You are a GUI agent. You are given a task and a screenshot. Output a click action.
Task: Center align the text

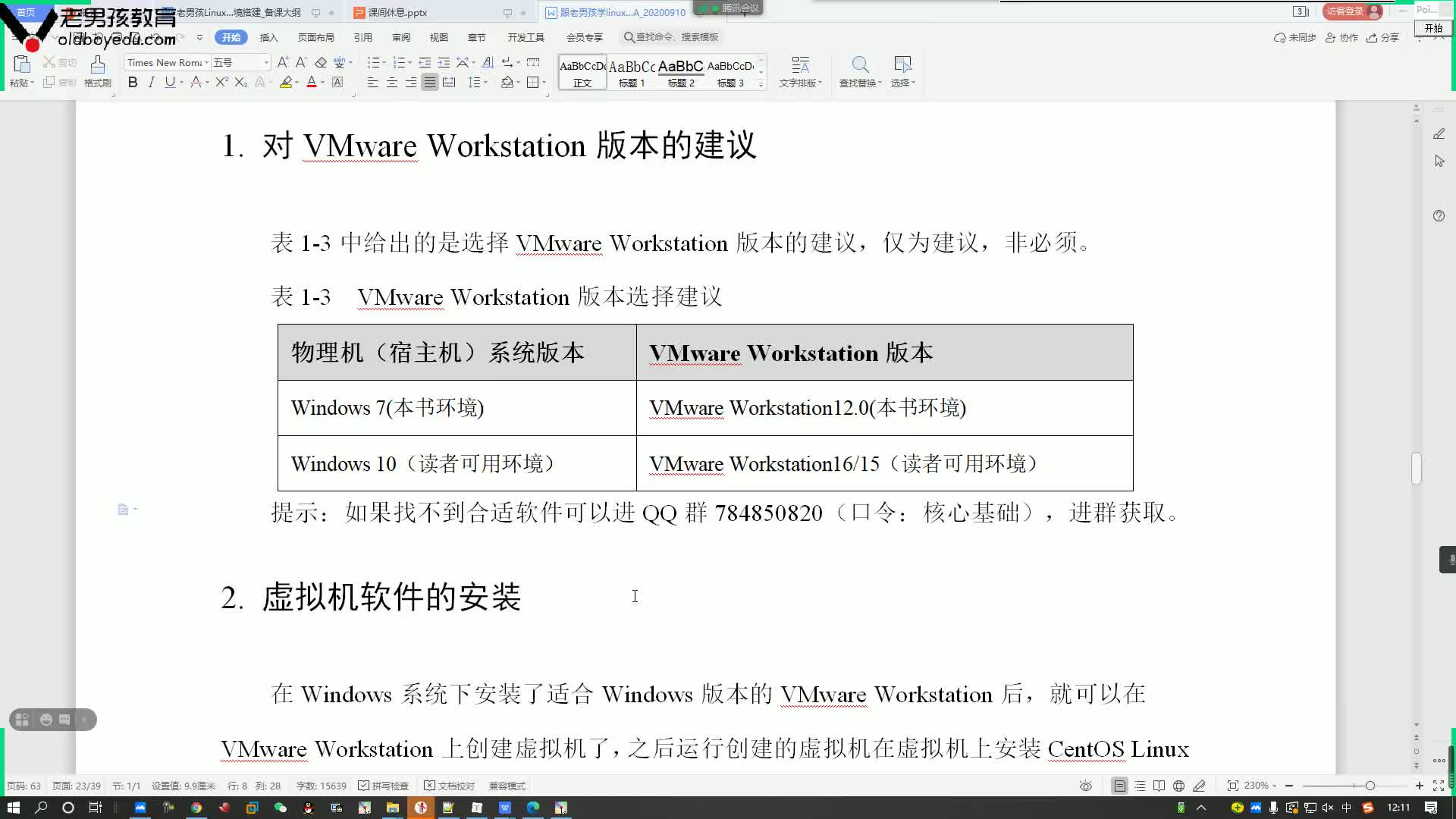[x=391, y=82]
